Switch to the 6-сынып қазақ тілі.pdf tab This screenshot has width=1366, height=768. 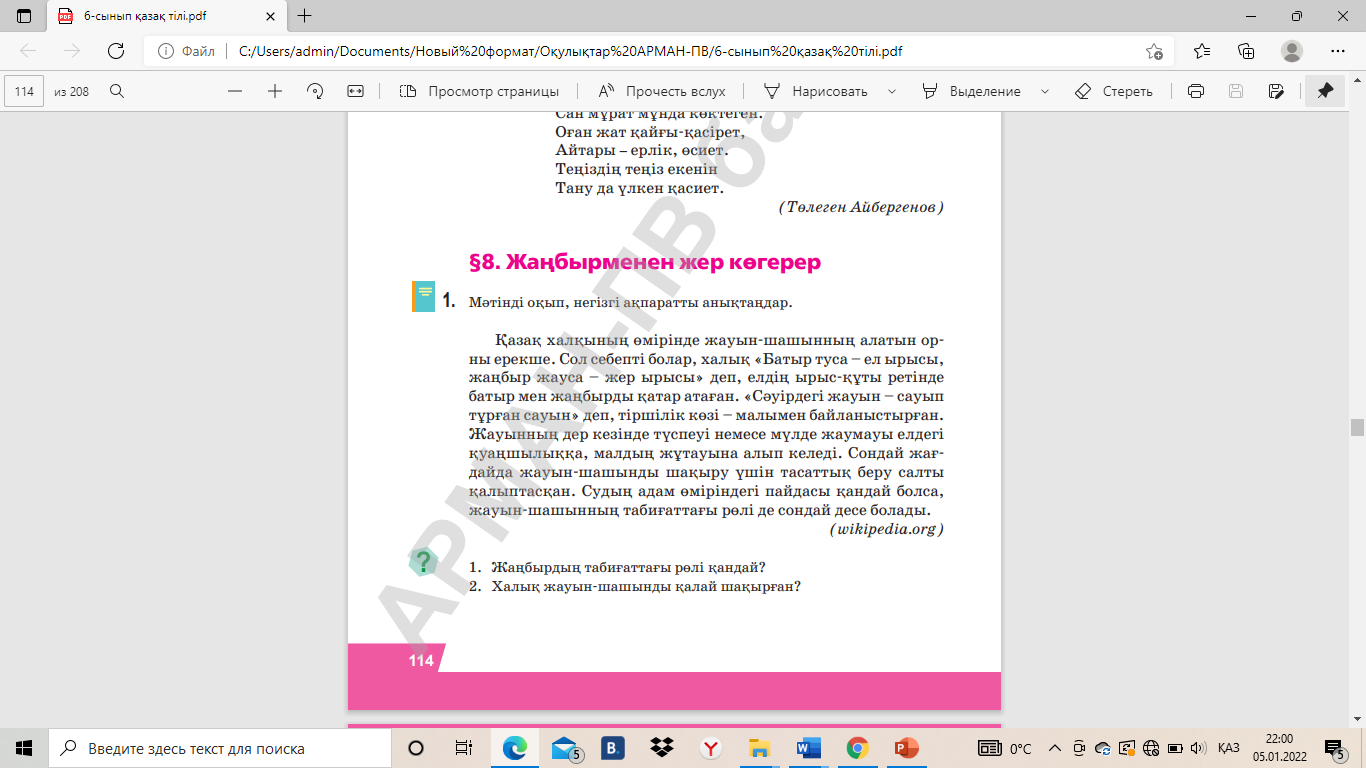point(165,16)
